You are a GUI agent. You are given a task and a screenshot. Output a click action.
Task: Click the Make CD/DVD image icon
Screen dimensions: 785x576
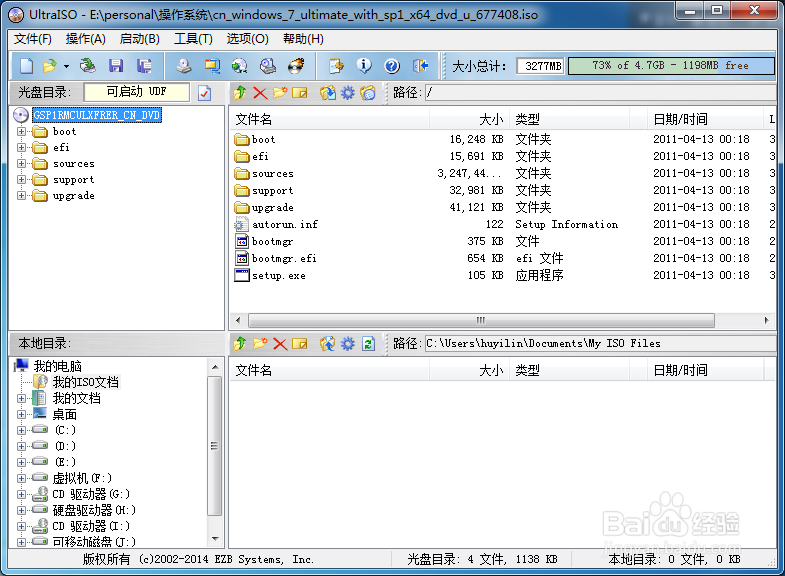tap(184, 66)
